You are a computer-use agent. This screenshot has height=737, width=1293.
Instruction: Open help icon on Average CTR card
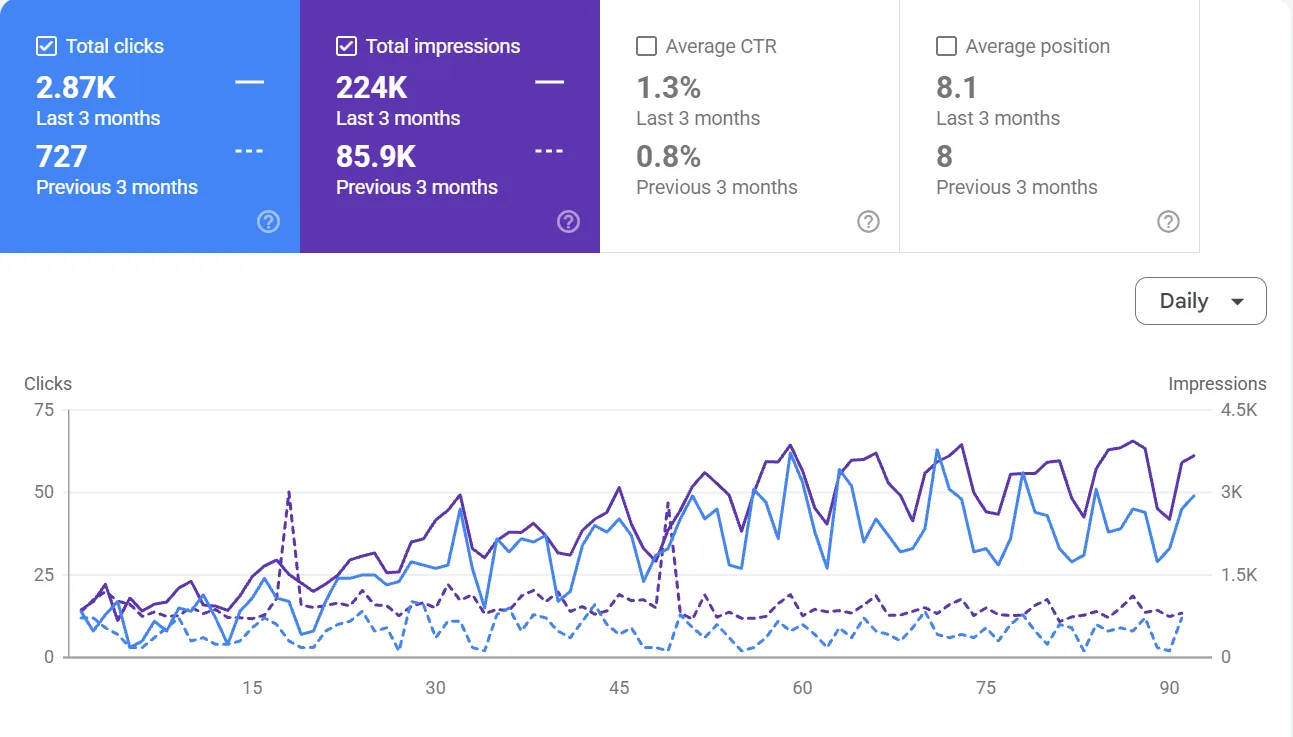(868, 222)
